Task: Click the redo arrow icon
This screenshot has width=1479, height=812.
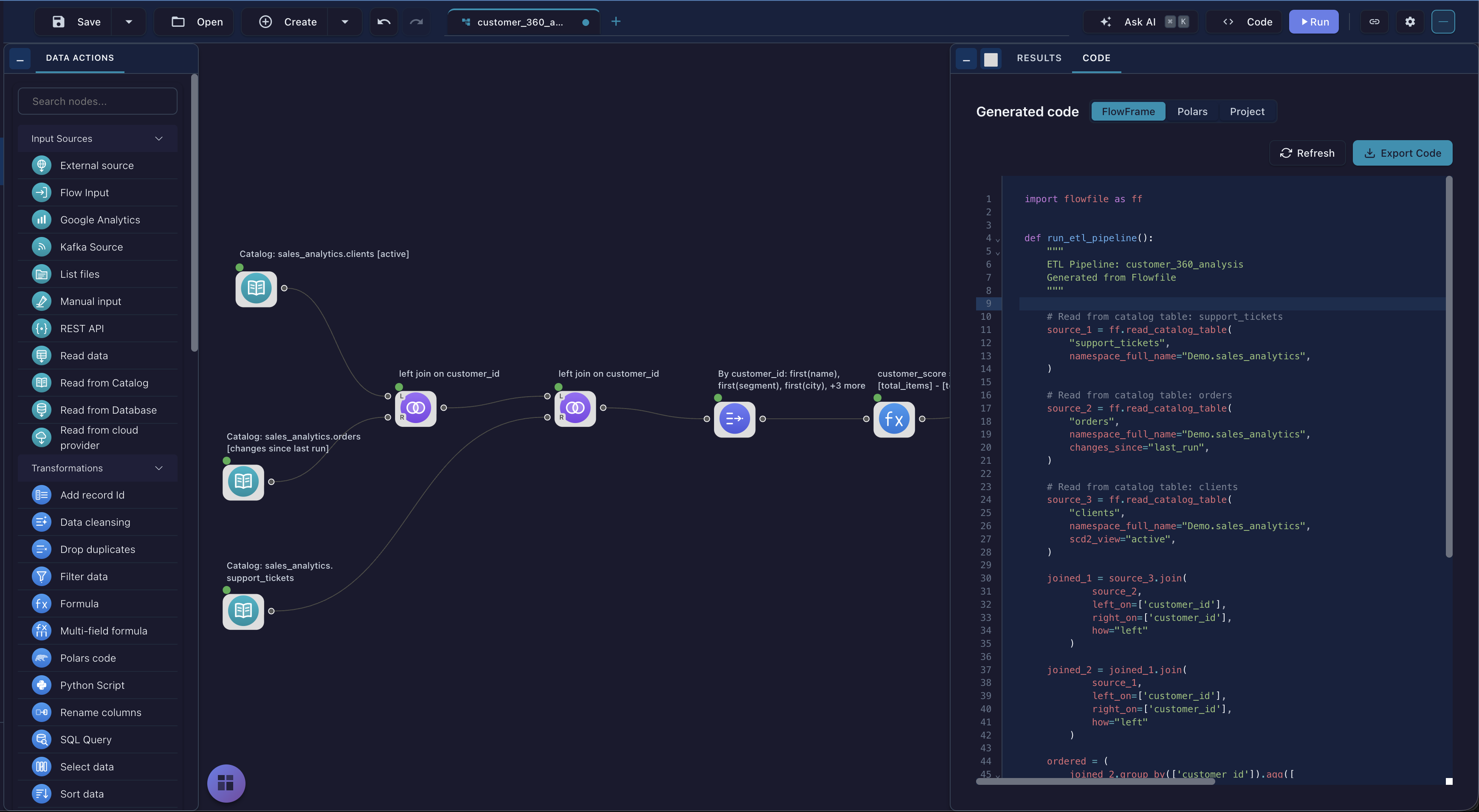Action: [416, 22]
